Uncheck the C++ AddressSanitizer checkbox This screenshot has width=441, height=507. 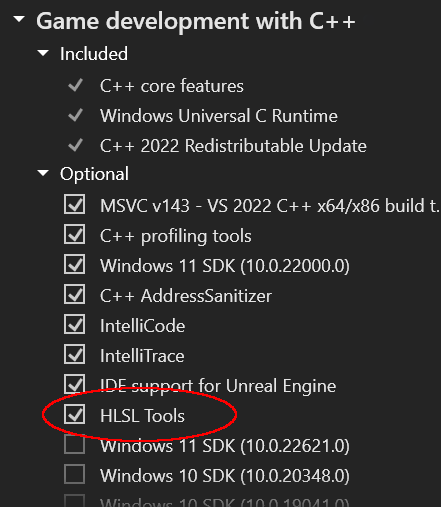pos(74,294)
